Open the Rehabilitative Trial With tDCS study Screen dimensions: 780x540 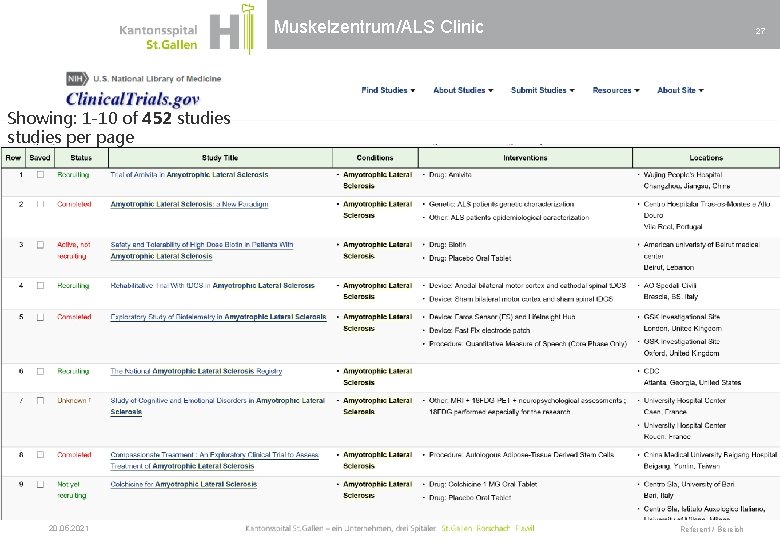pyautogui.click(x=212, y=285)
